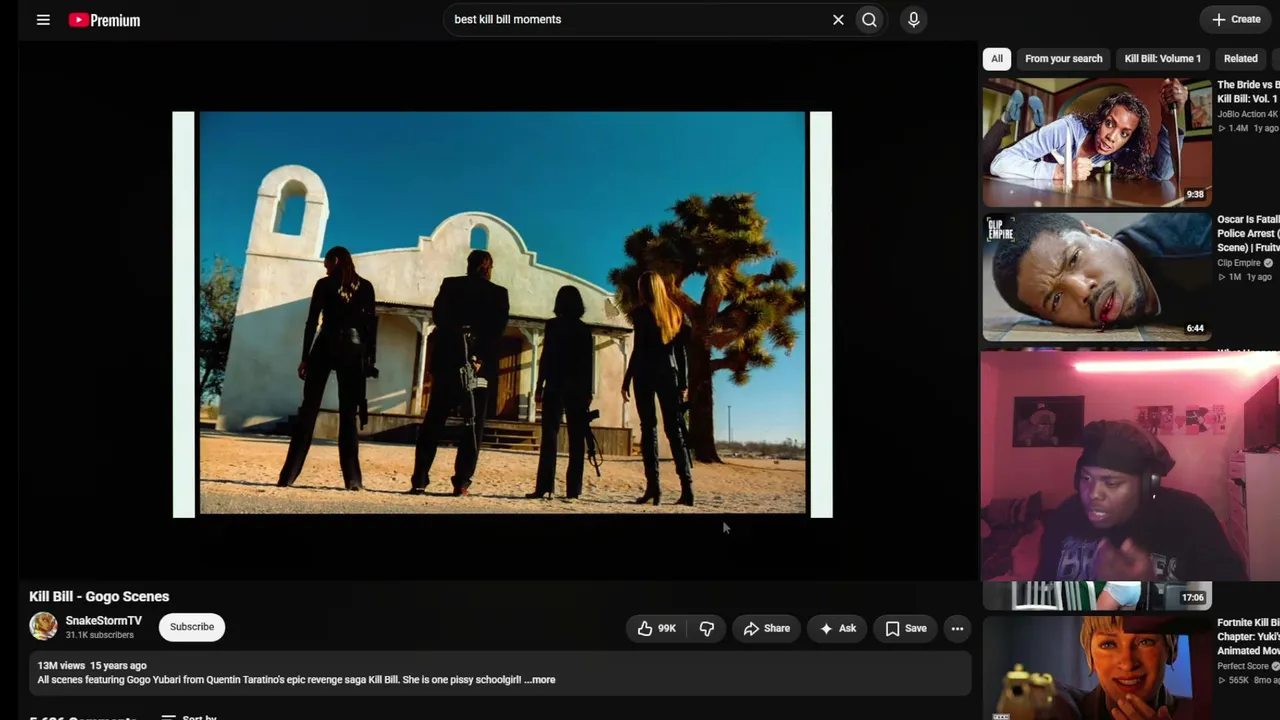Open the Create menu

pyautogui.click(x=1236, y=19)
